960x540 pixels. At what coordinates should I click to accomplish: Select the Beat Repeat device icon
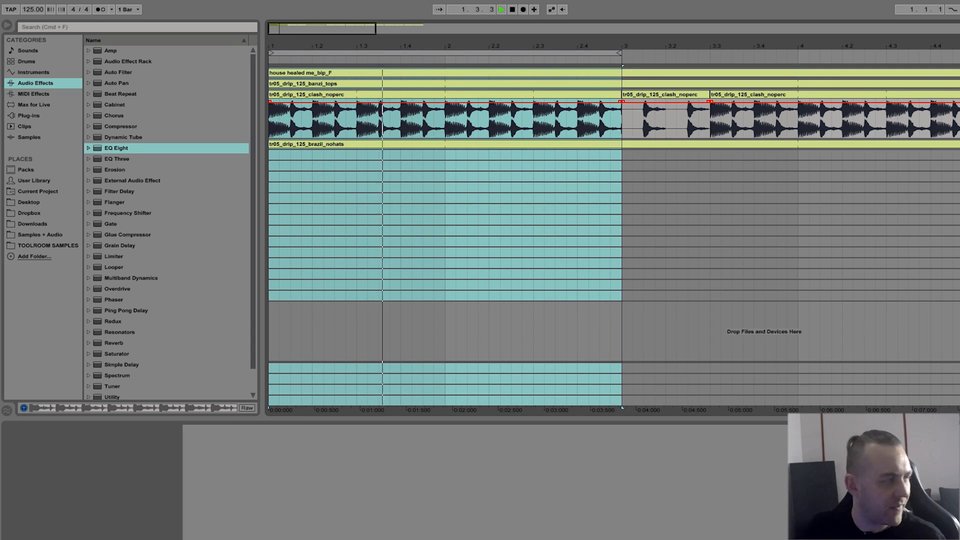(97, 94)
